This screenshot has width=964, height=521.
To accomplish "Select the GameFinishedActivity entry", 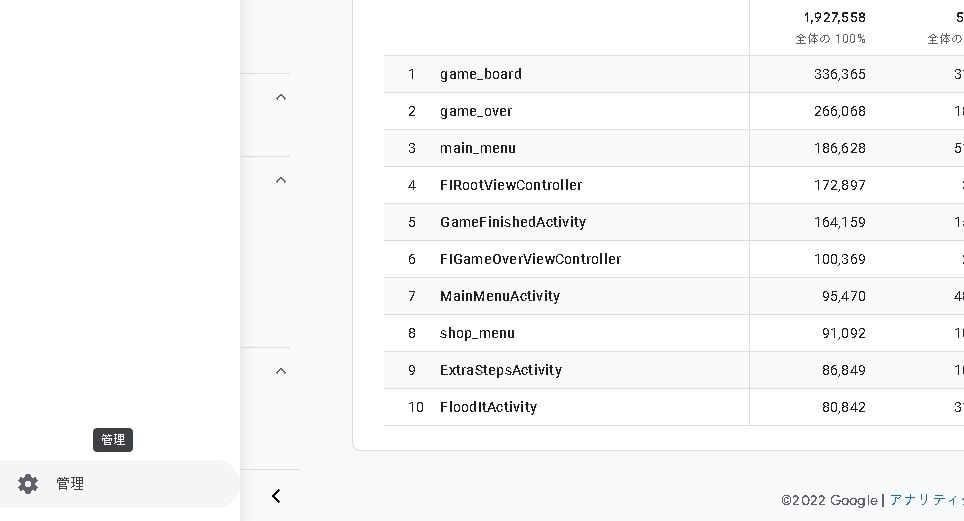I will pyautogui.click(x=513, y=222).
